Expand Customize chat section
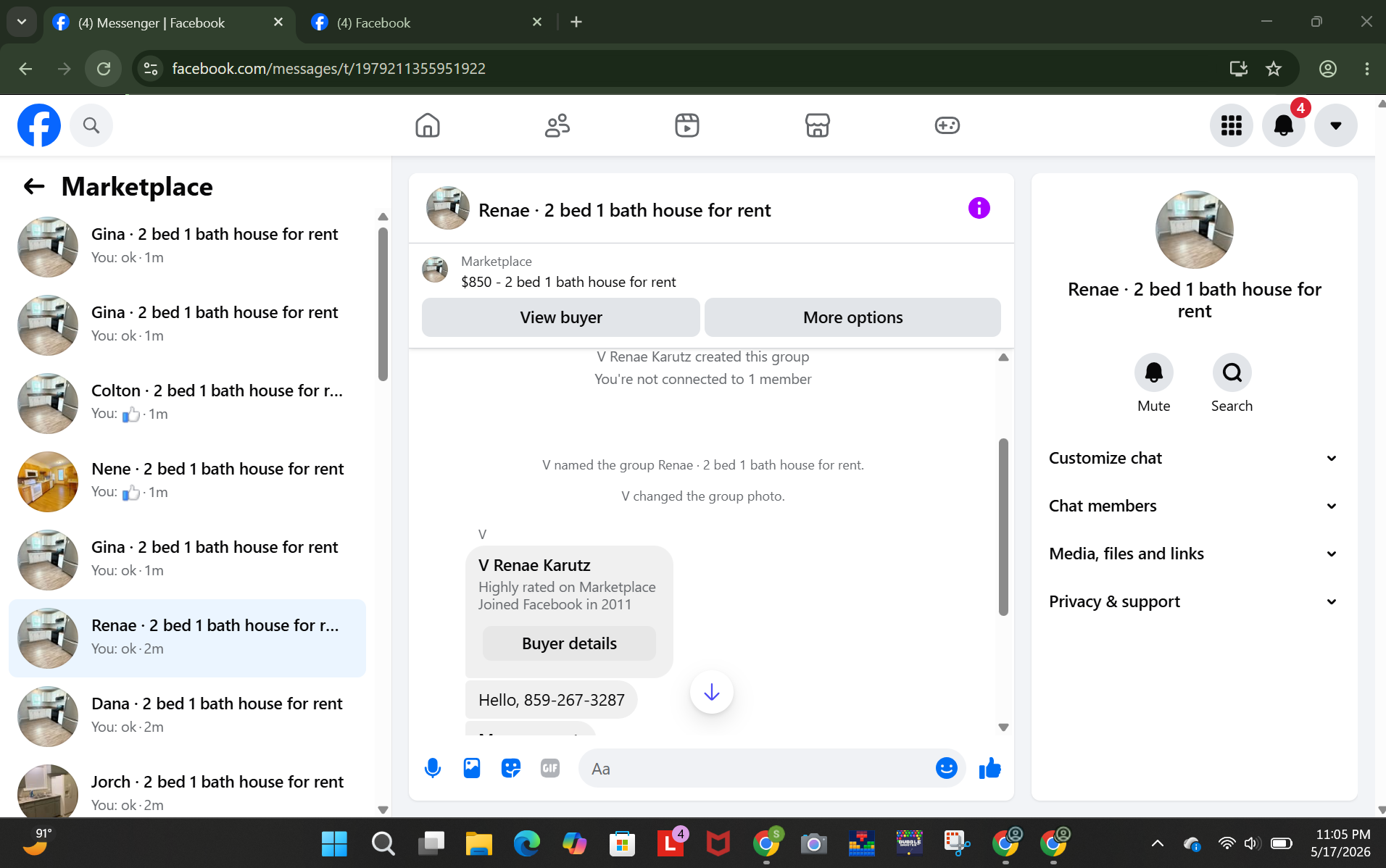Viewport: 1386px width, 868px height. click(1193, 458)
